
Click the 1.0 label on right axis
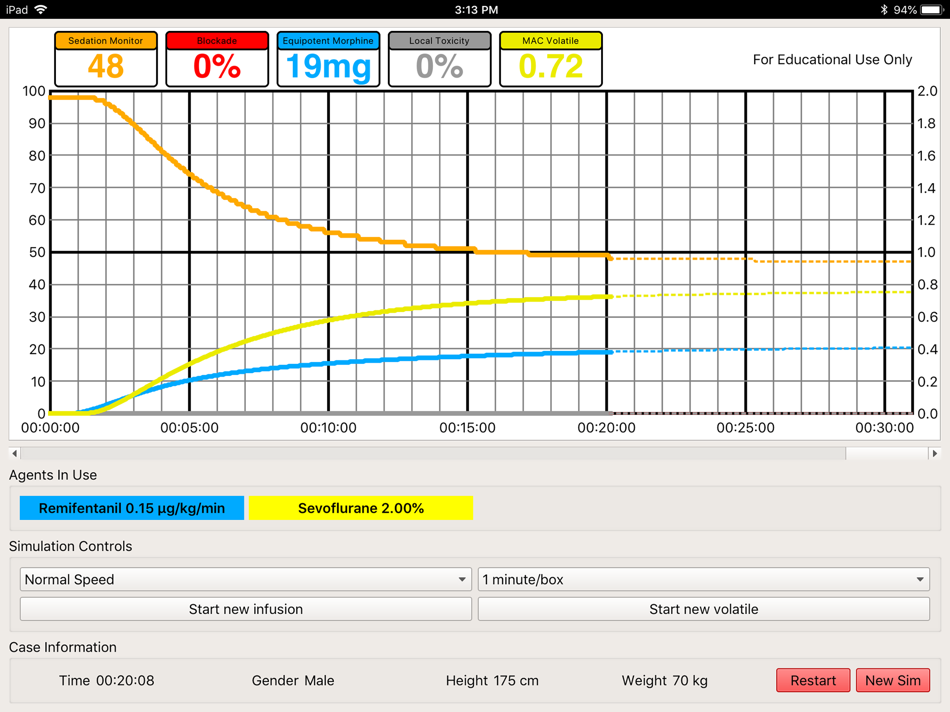point(926,252)
